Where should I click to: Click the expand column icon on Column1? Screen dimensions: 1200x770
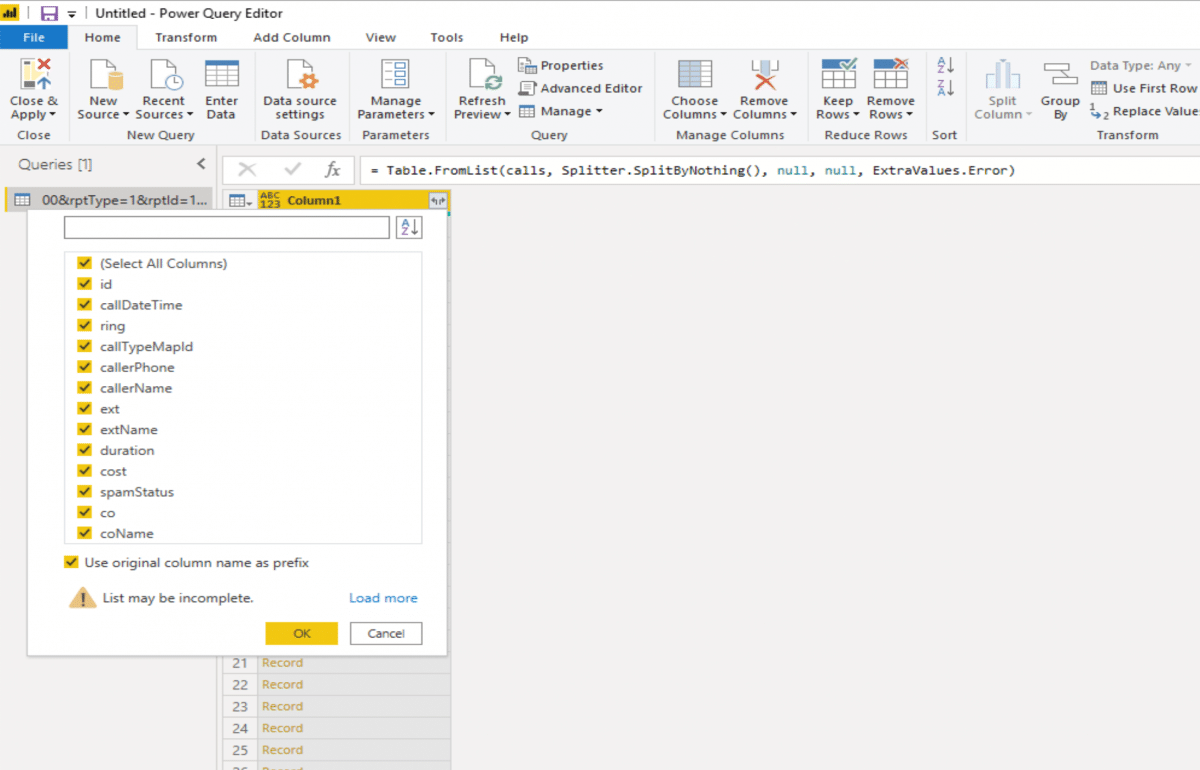coord(438,201)
